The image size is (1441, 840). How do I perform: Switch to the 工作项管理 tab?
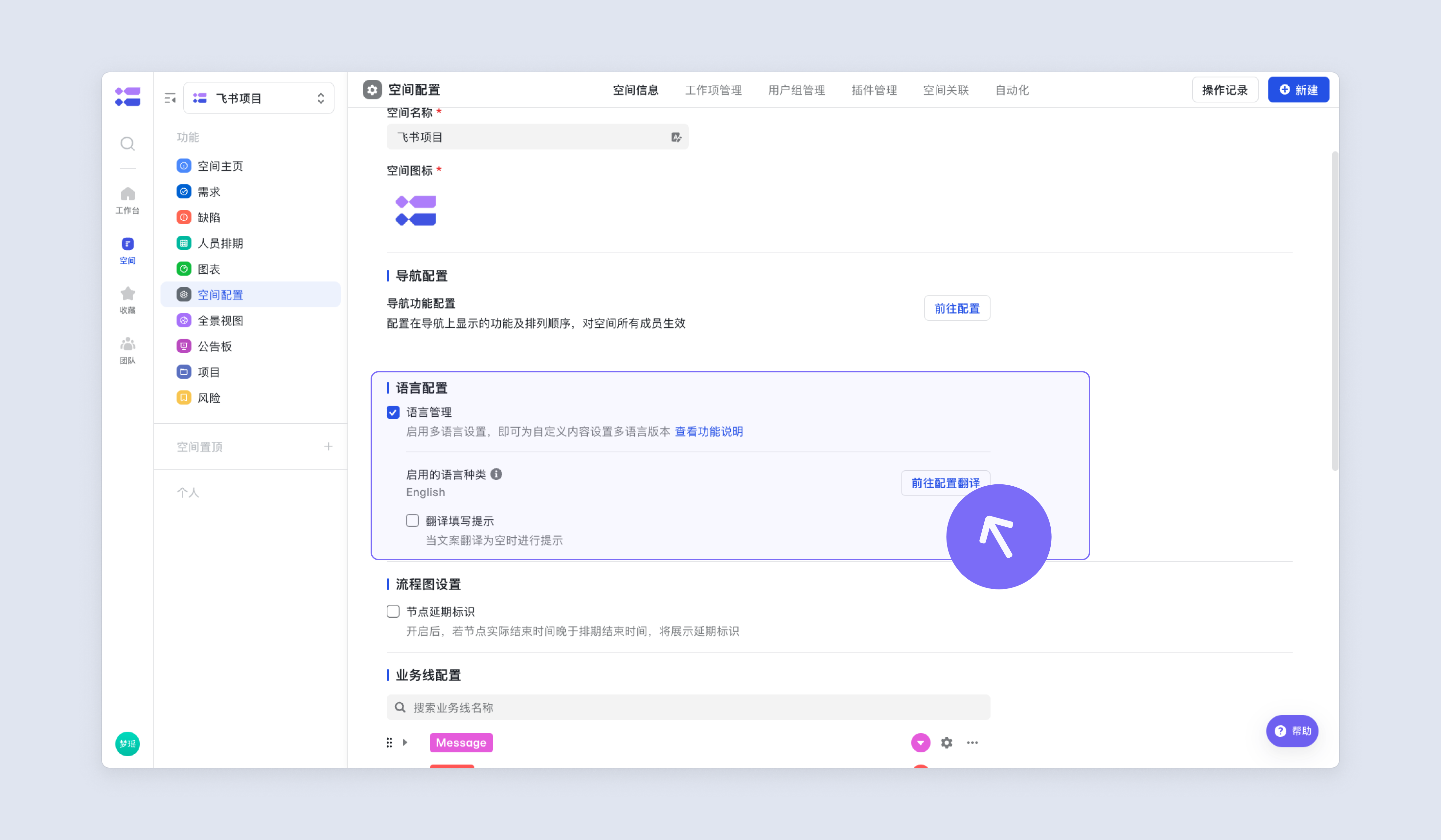click(713, 90)
